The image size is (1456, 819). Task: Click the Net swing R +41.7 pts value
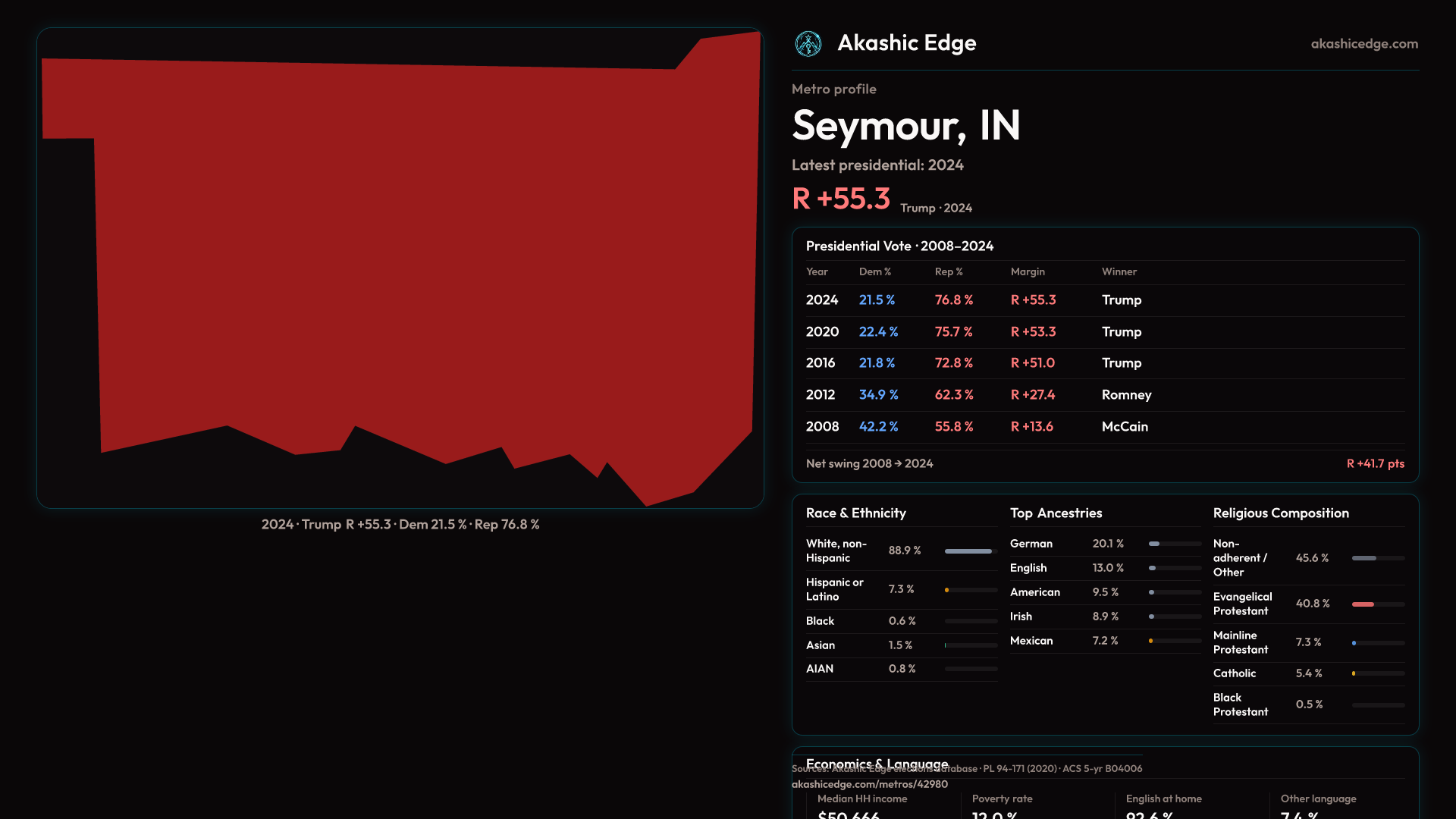coord(1375,463)
